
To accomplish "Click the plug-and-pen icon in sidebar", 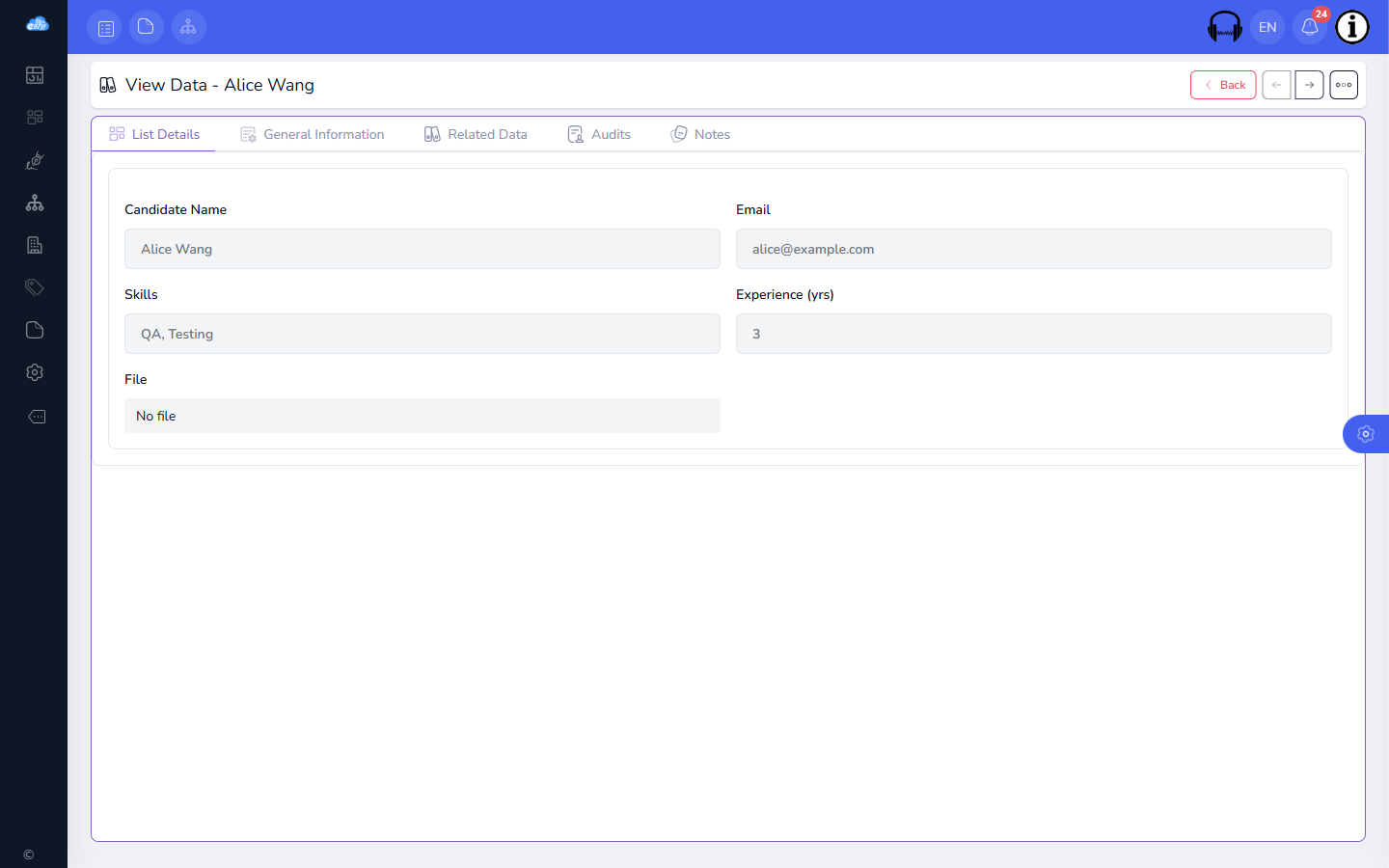I will pos(35,160).
